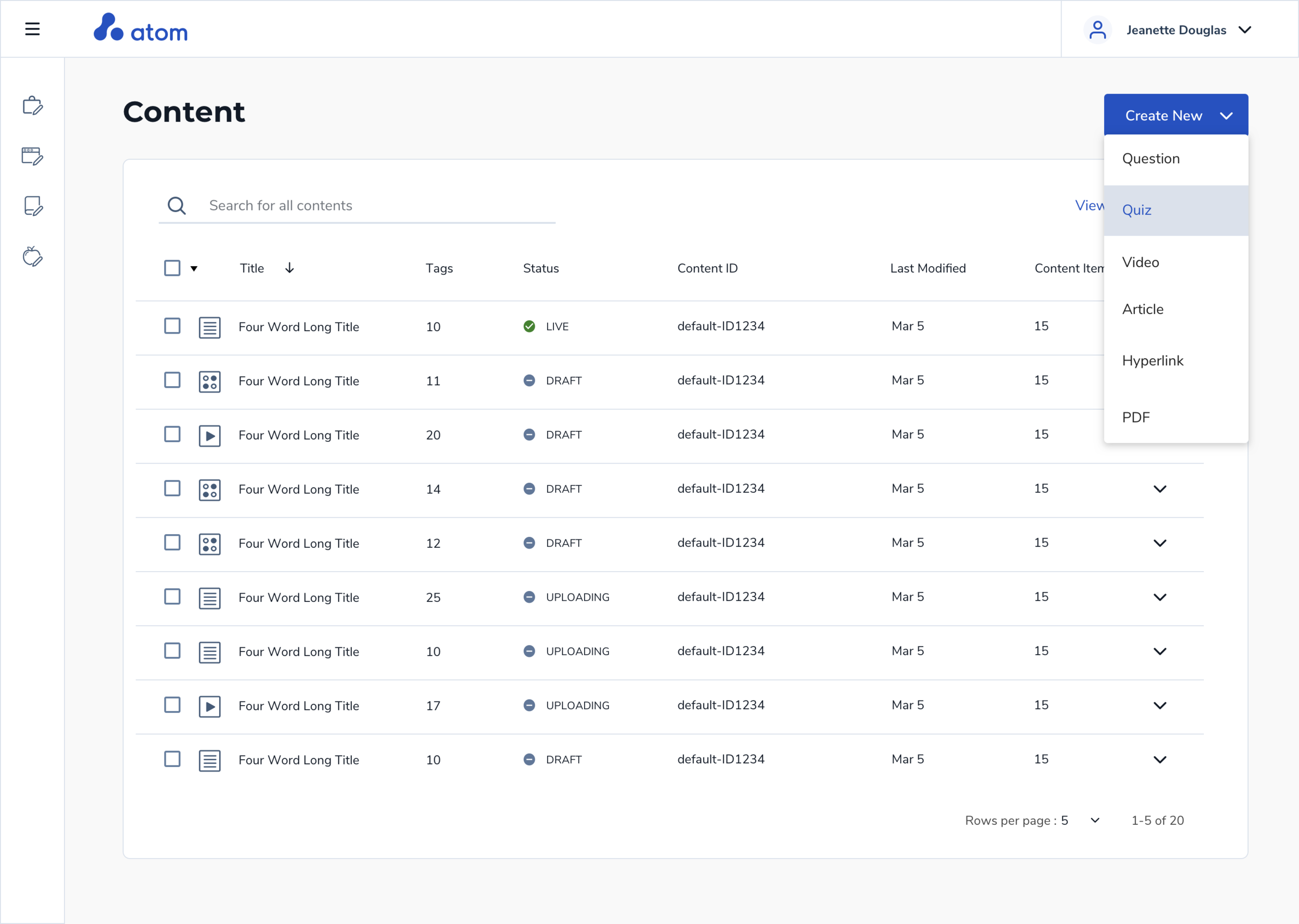Click the Last Modified column header
Image resolution: width=1299 pixels, height=924 pixels.
[927, 268]
